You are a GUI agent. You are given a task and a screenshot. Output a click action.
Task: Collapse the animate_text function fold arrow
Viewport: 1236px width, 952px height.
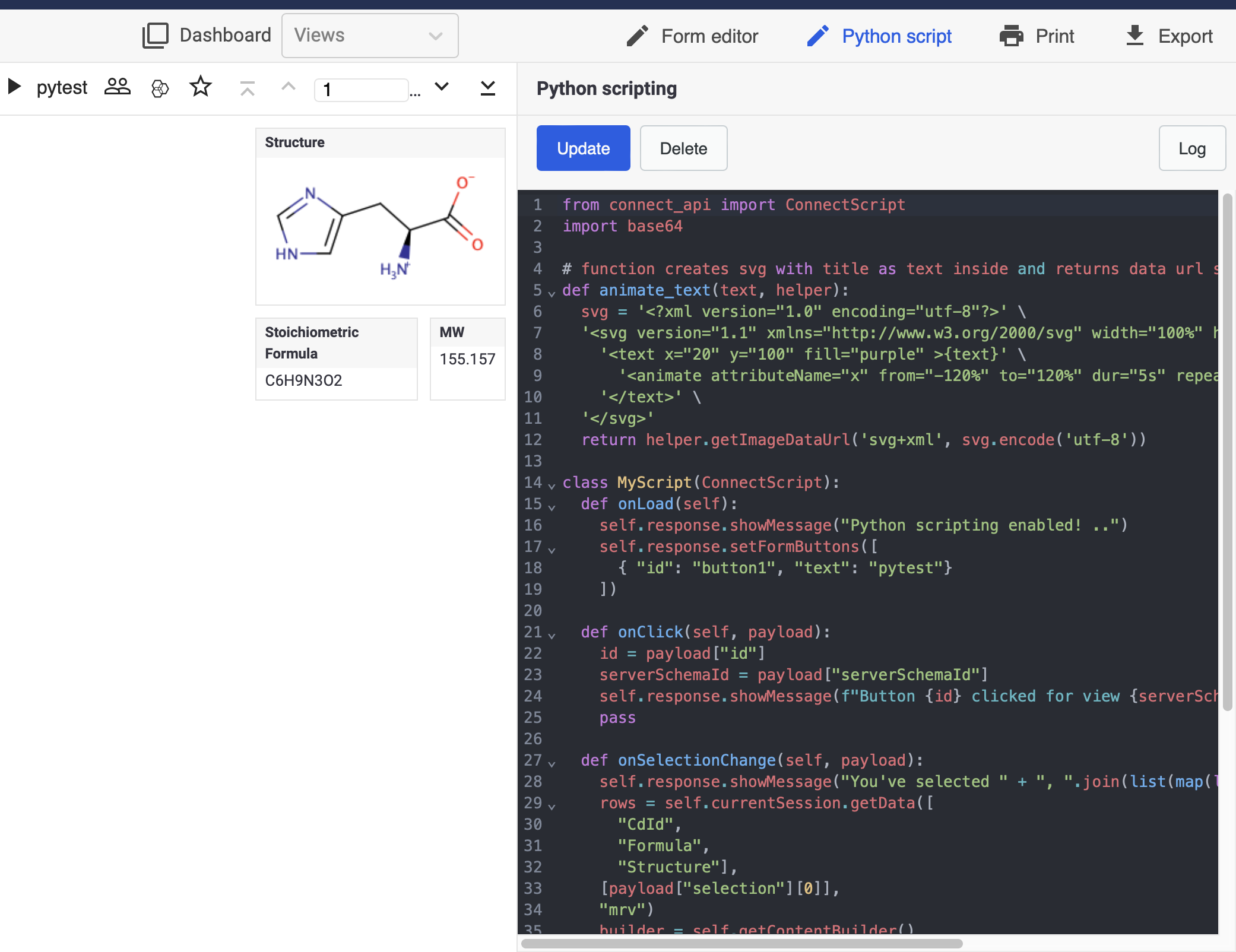pyautogui.click(x=552, y=293)
